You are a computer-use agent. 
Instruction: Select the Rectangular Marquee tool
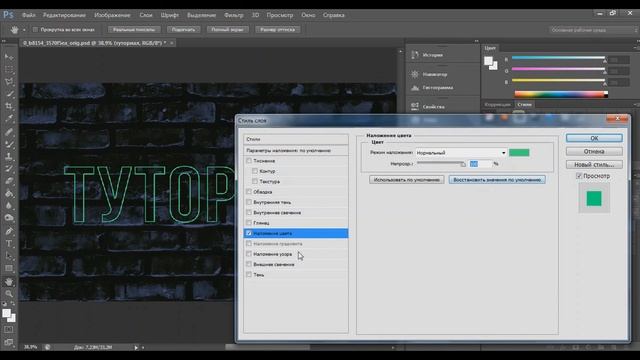(x=9, y=69)
